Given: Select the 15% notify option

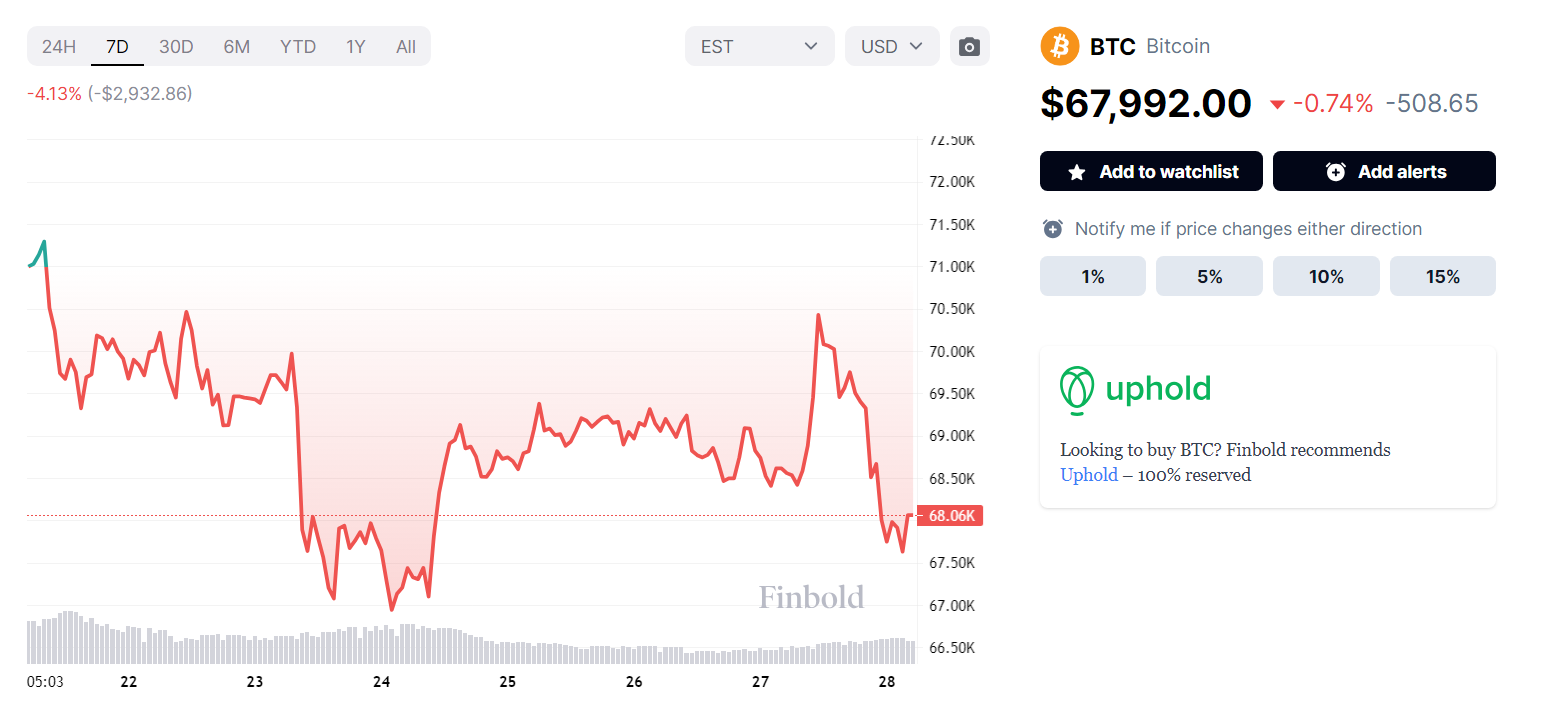Looking at the screenshot, I should click(1442, 277).
